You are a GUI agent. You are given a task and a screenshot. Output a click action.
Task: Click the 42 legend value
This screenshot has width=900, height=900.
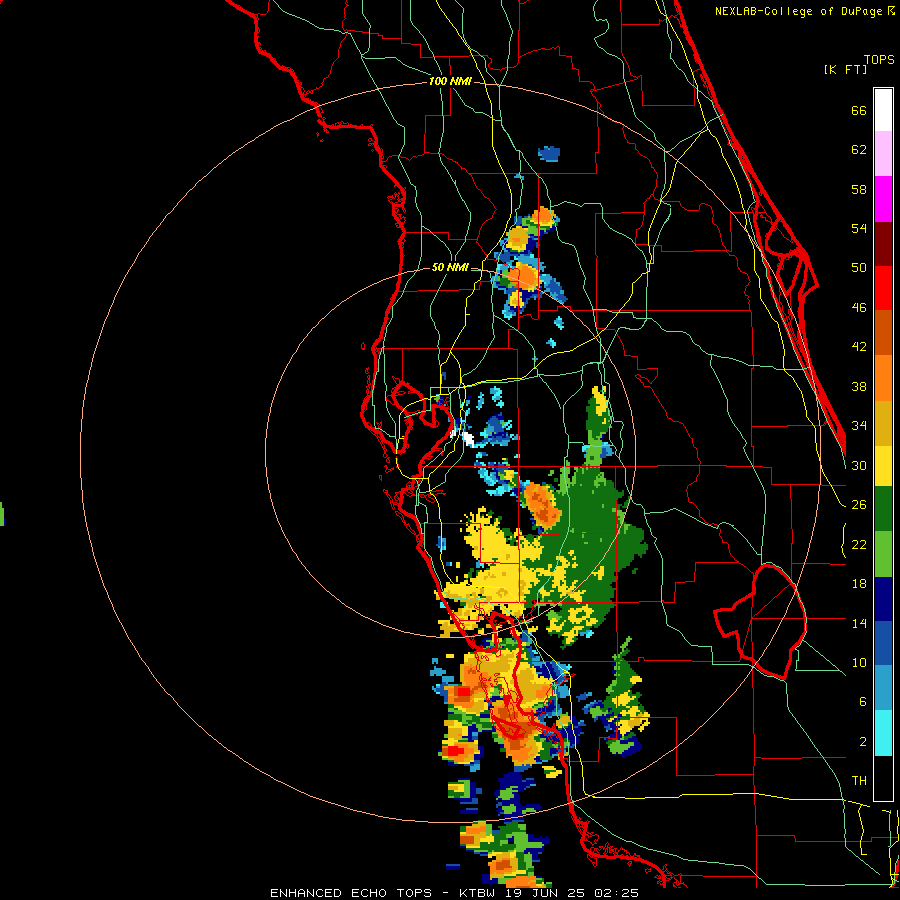(x=859, y=347)
